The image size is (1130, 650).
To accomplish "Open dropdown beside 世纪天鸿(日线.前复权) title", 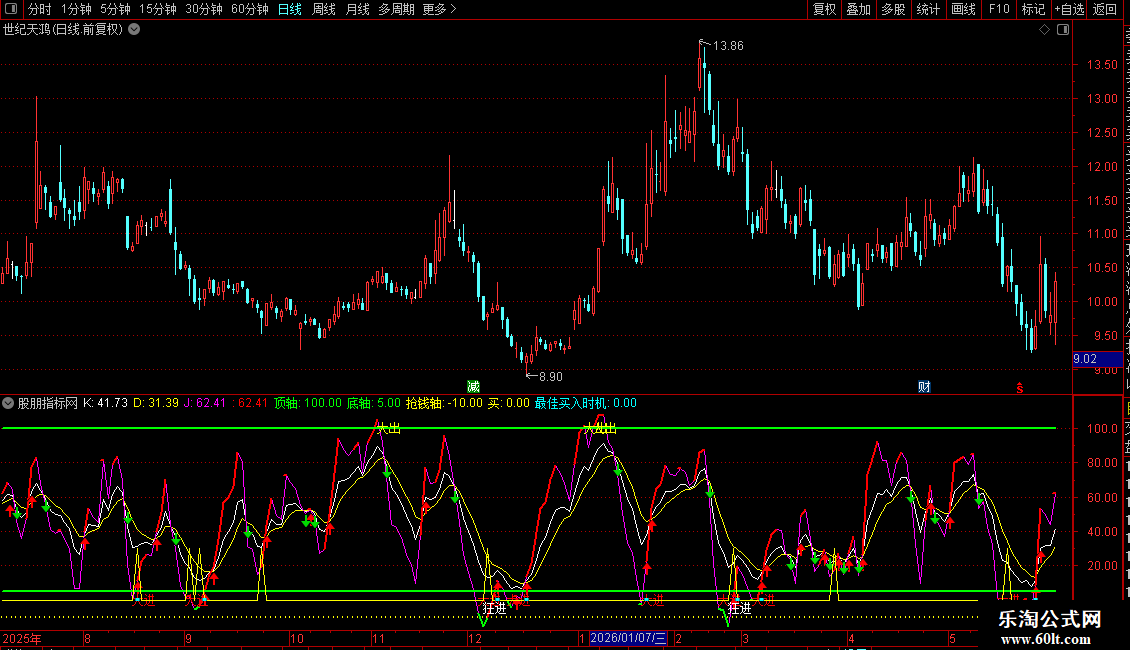I will click(x=134, y=30).
